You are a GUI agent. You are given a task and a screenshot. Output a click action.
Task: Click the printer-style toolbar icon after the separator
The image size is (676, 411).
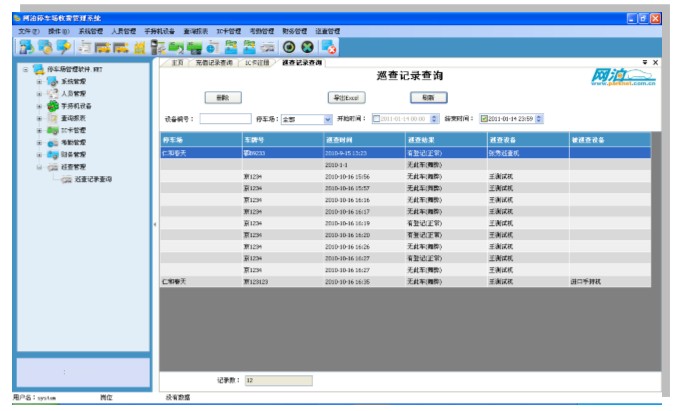(84, 47)
